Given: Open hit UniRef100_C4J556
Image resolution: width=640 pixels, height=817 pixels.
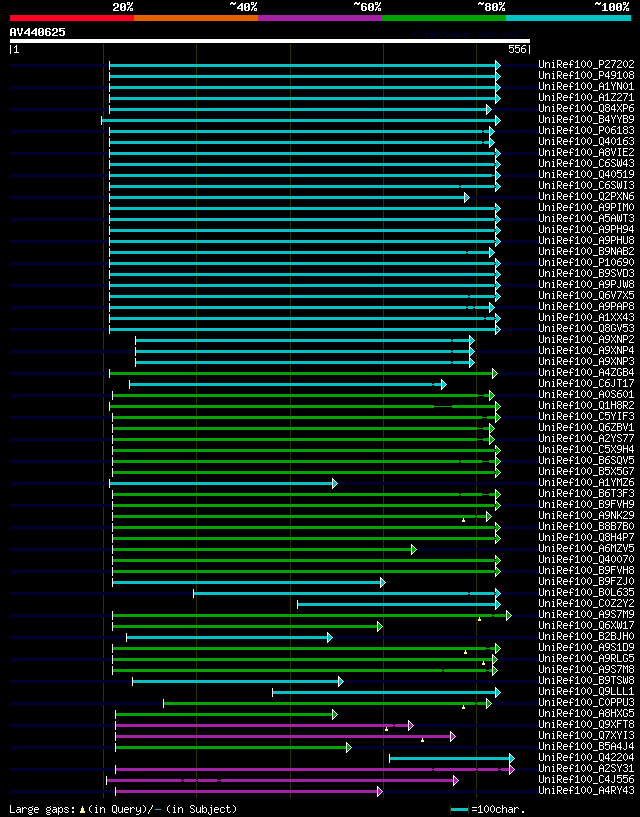Looking at the screenshot, I should click(586, 779).
